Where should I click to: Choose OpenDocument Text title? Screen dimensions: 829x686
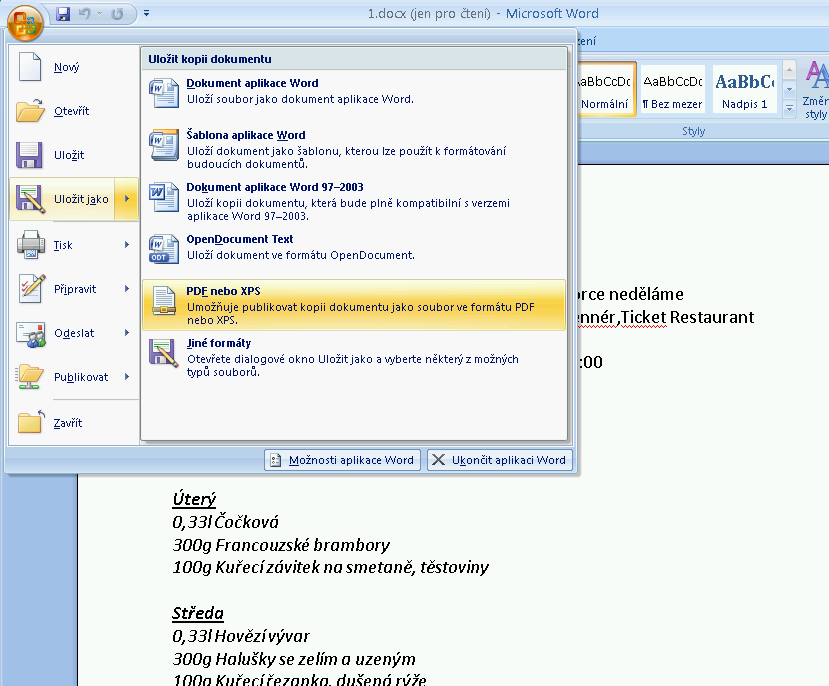pyautogui.click(x=240, y=239)
